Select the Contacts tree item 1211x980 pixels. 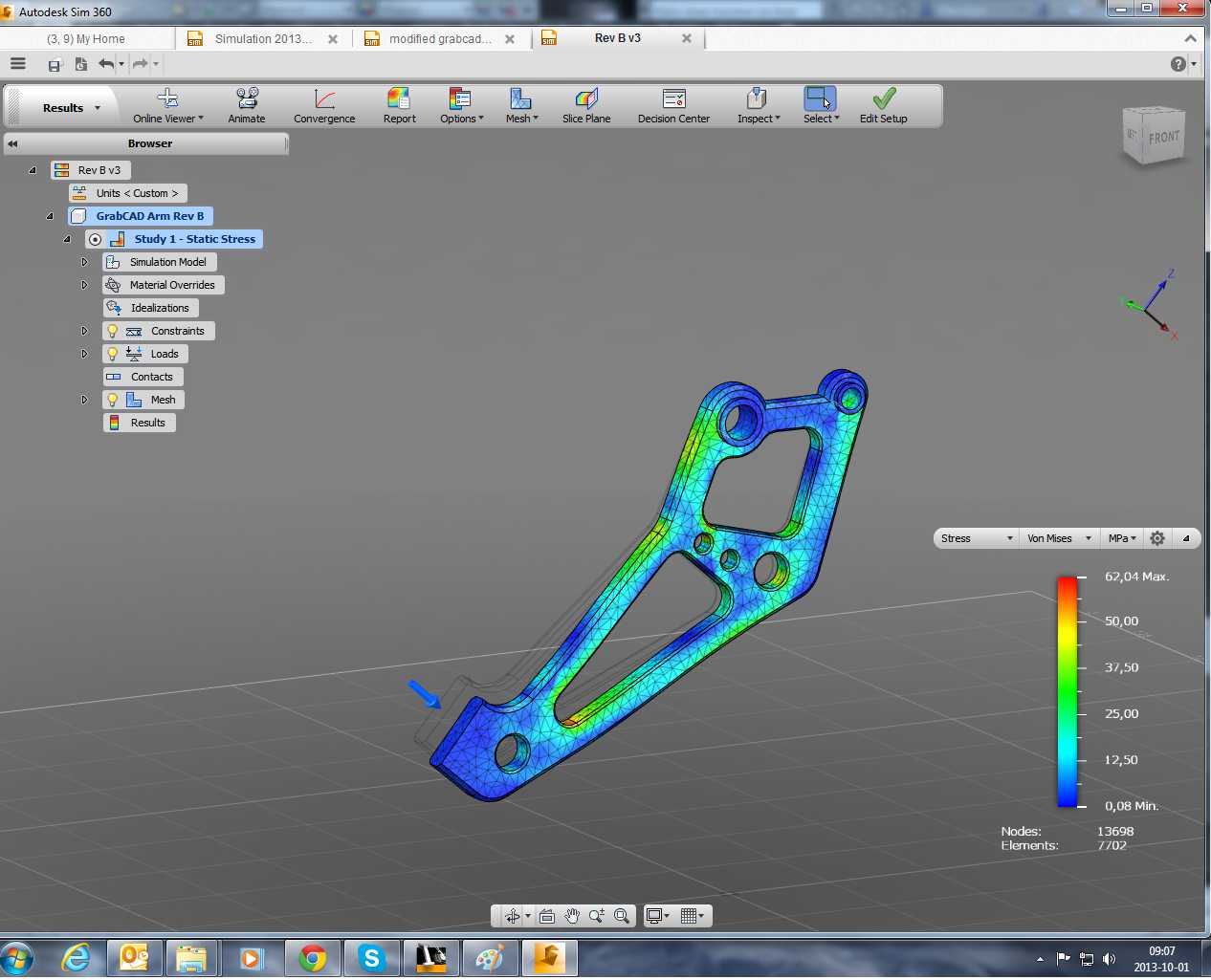coord(143,377)
